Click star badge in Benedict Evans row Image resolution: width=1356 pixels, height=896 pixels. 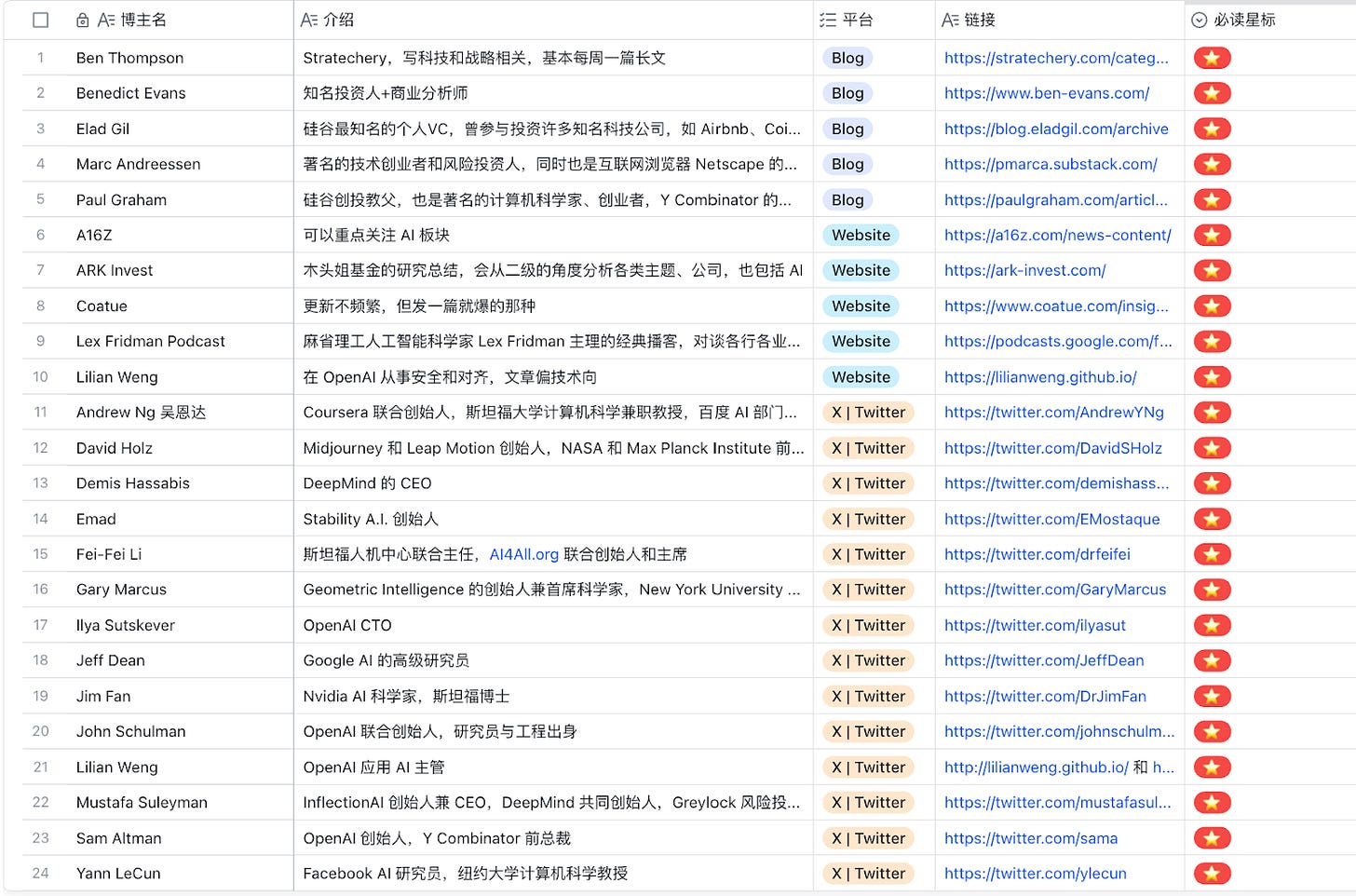click(1212, 93)
